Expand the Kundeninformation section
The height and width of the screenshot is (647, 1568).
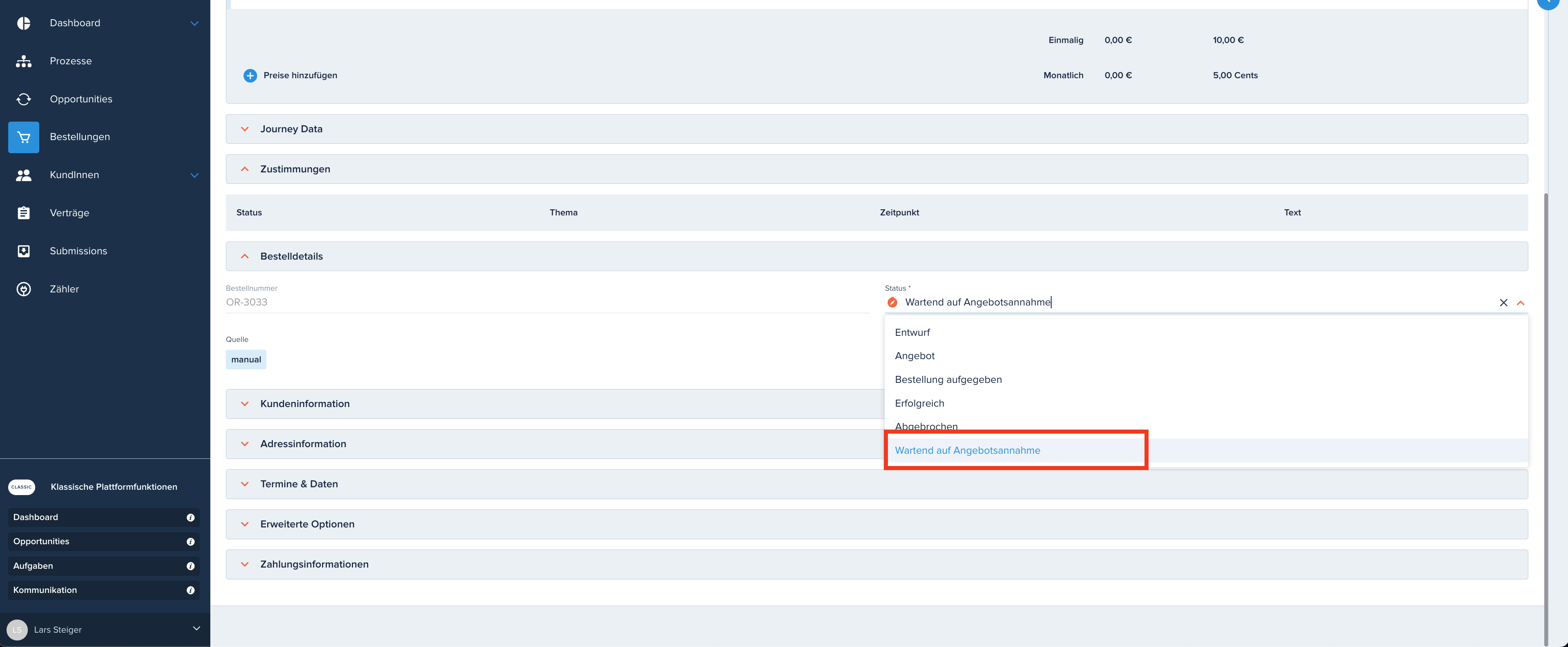(245, 404)
